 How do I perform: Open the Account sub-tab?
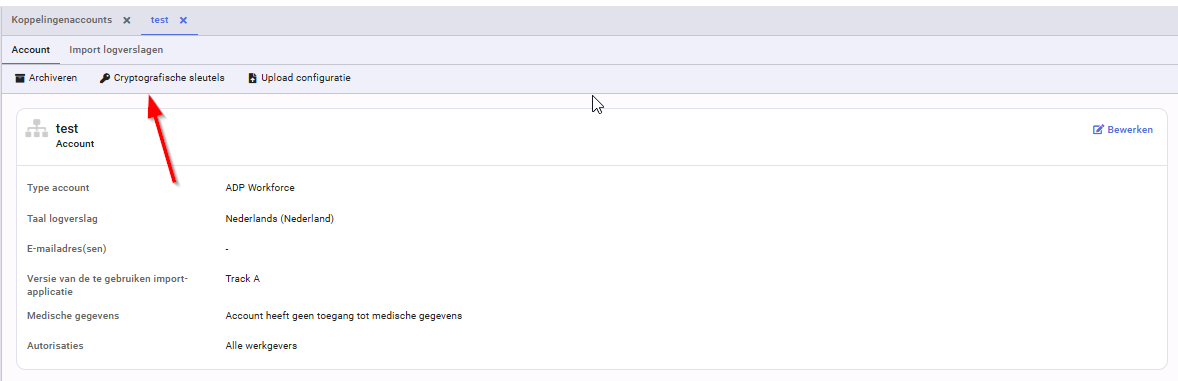[x=31, y=50]
